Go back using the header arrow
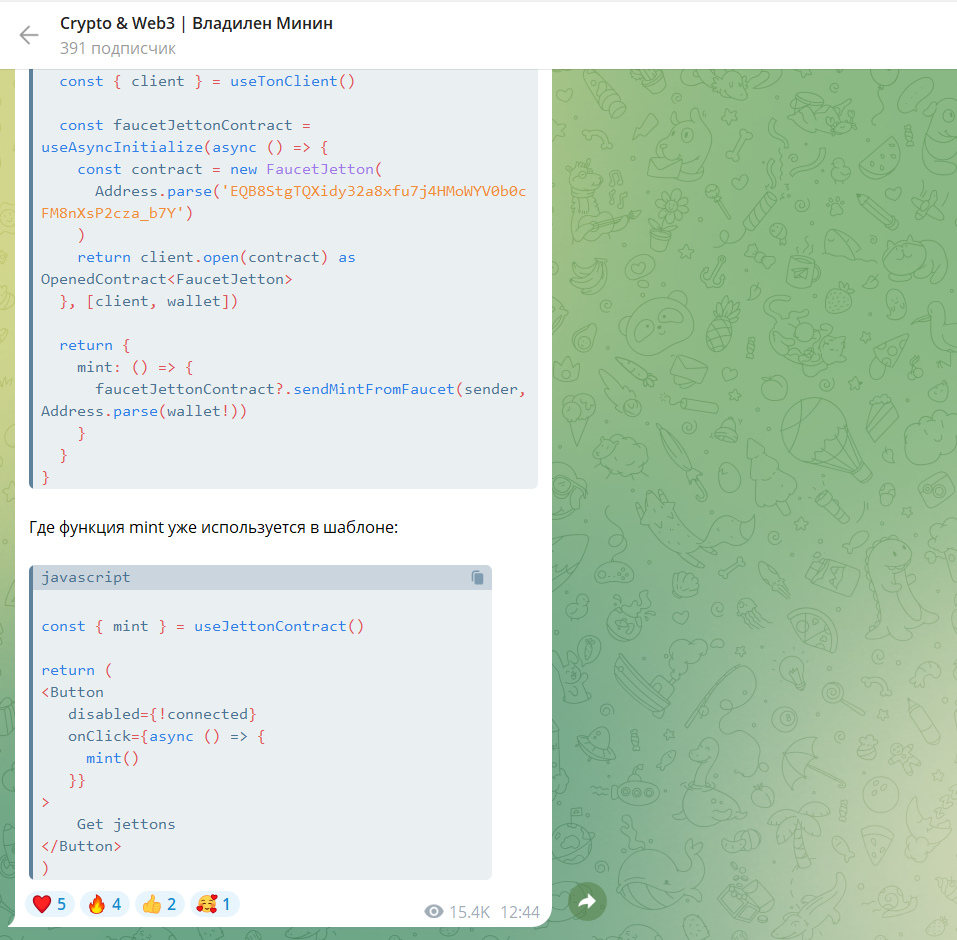 coord(29,35)
